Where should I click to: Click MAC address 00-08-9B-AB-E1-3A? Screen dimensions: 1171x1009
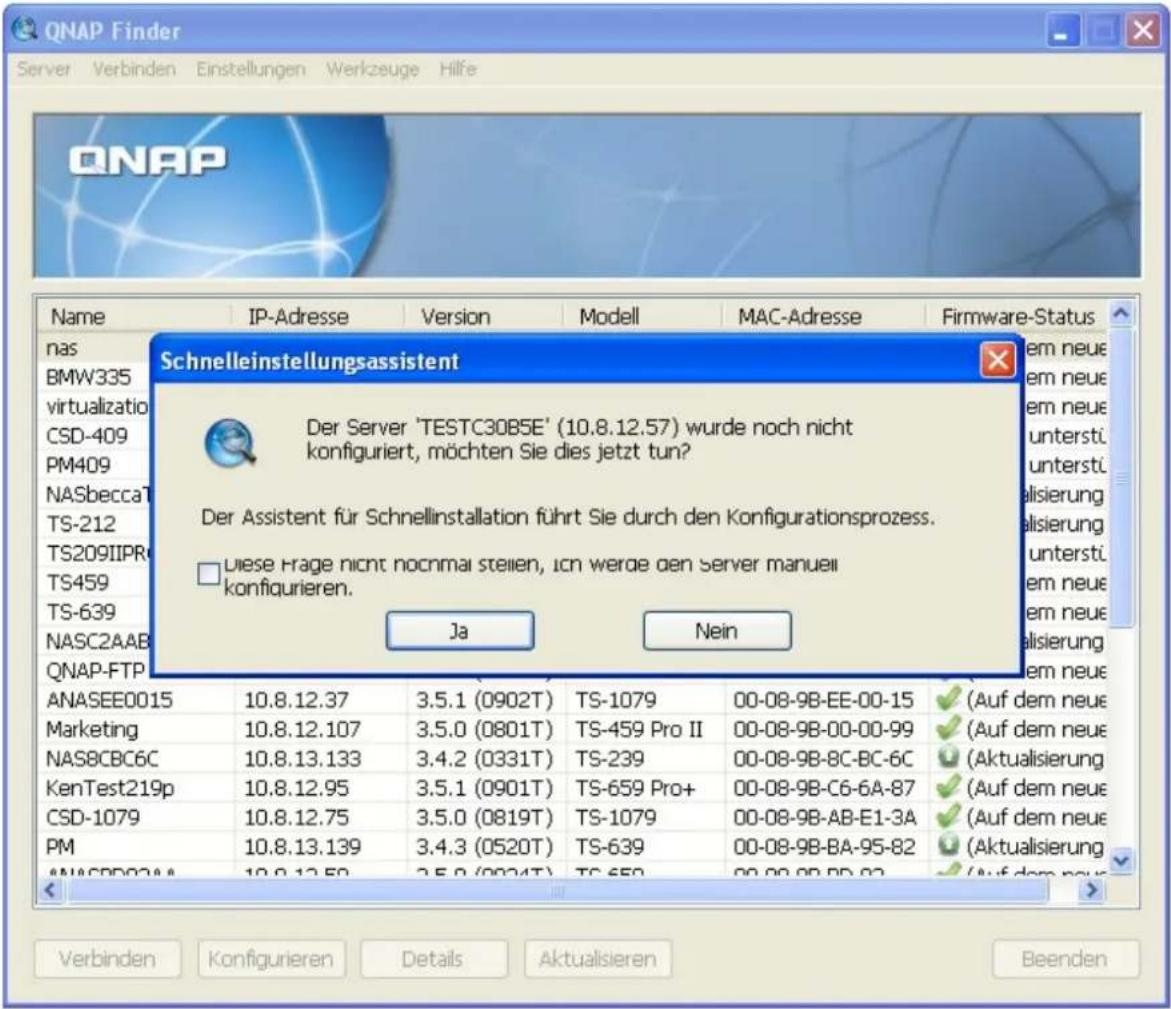coord(824,817)
